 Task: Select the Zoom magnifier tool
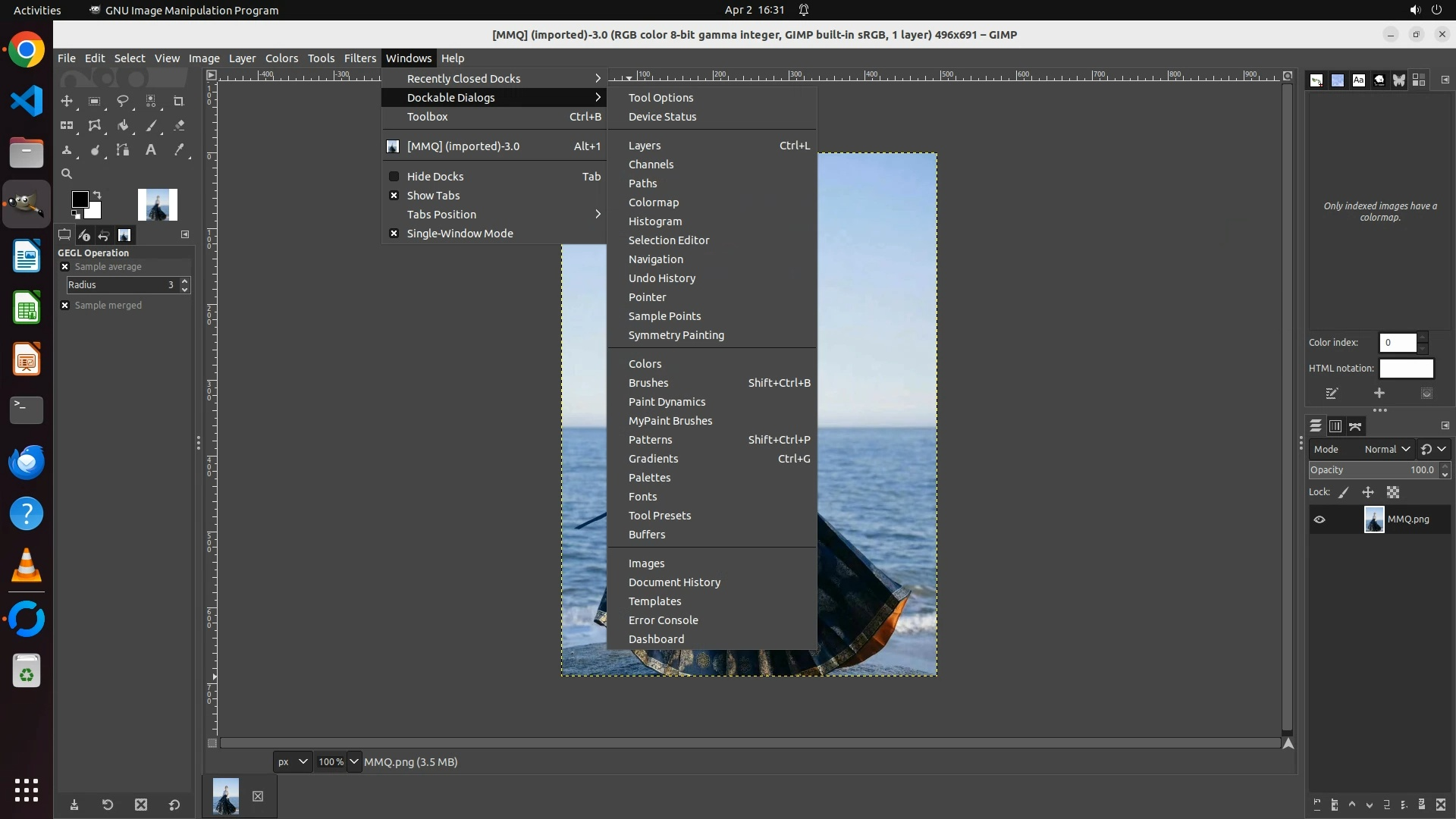(x=67, y=174)
